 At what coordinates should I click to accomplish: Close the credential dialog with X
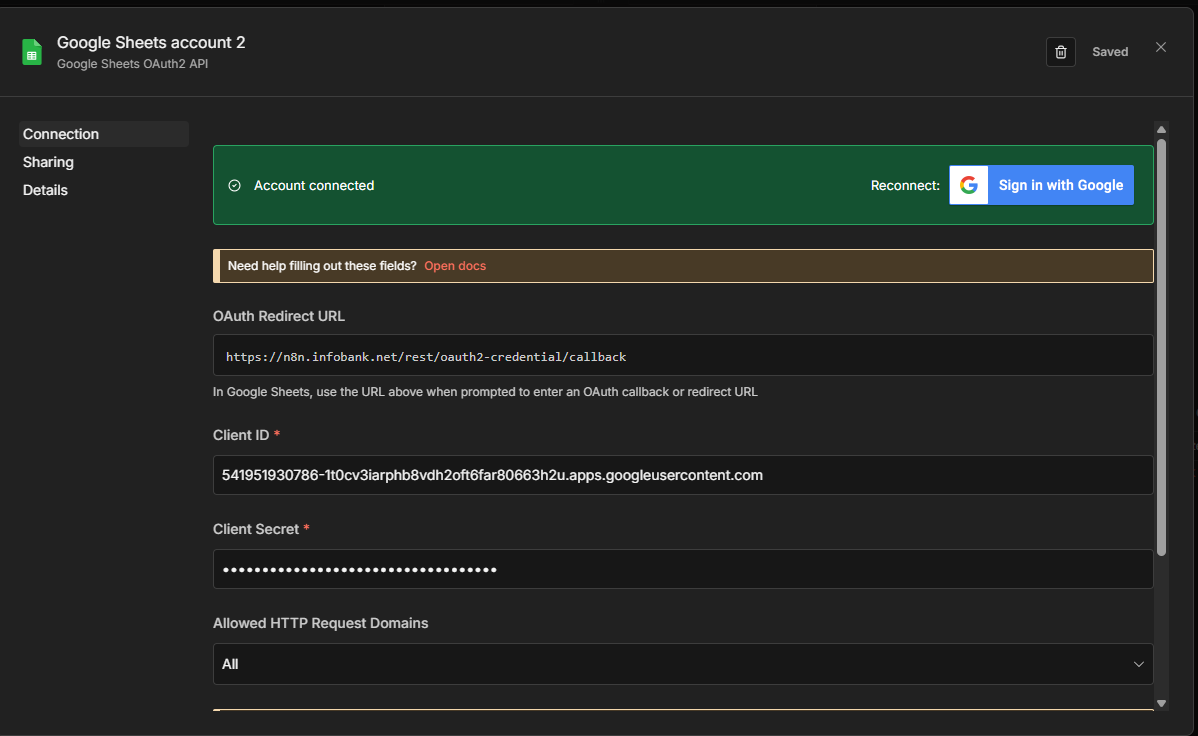(1160, 47)
